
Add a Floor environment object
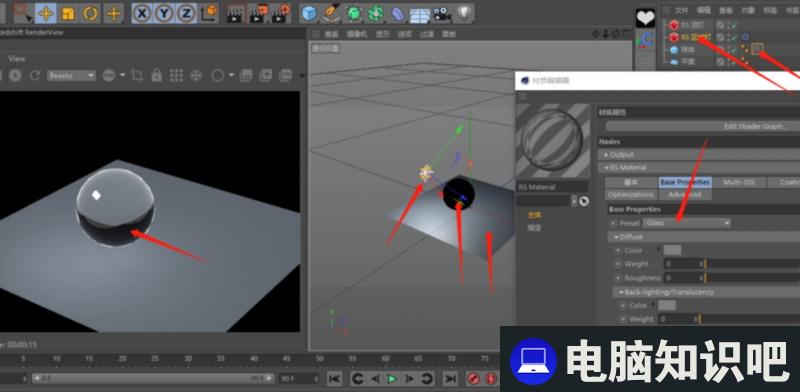coord(419,14)
